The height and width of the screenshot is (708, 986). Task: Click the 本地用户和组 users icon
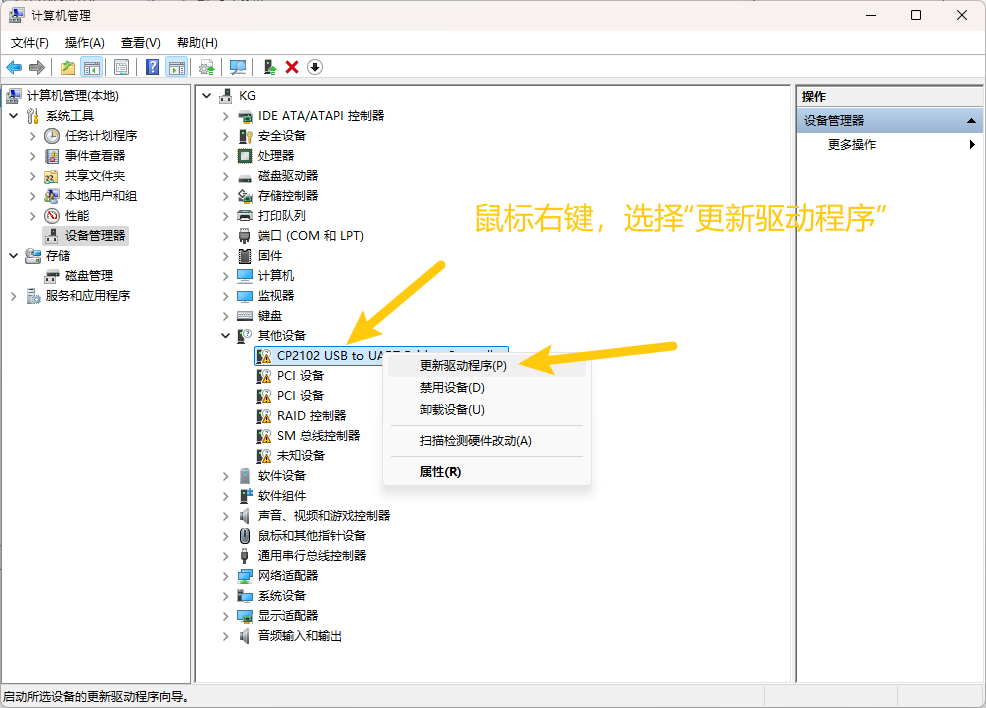tap(52, 196)
